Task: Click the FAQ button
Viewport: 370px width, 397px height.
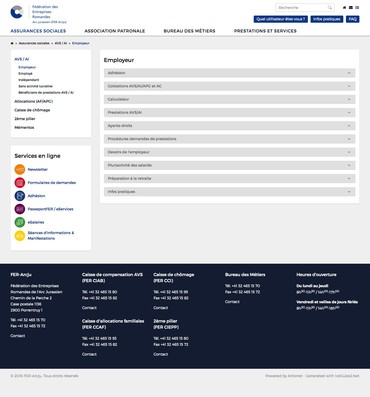Action: click(353, 19)
